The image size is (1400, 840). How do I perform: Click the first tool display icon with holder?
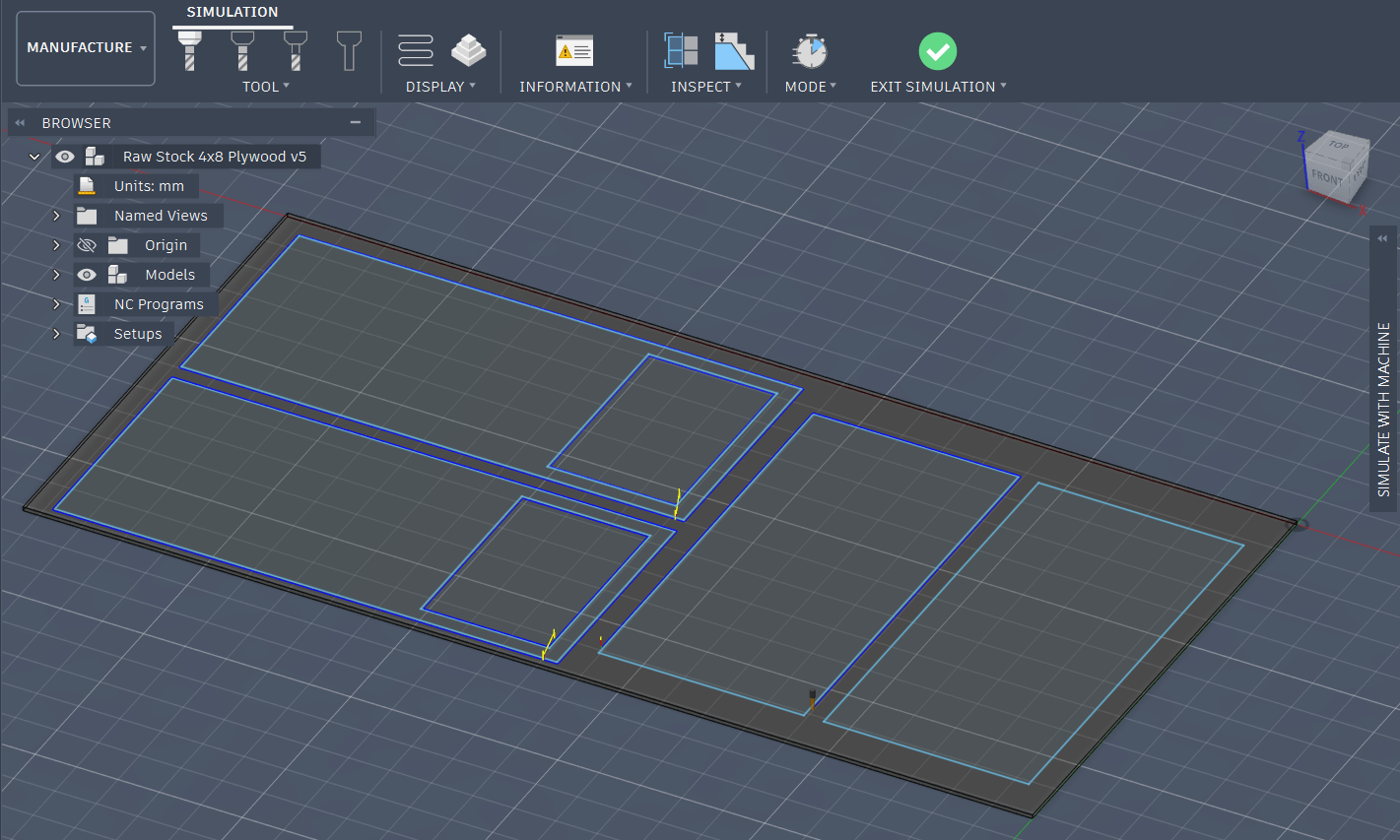(189, 50)
